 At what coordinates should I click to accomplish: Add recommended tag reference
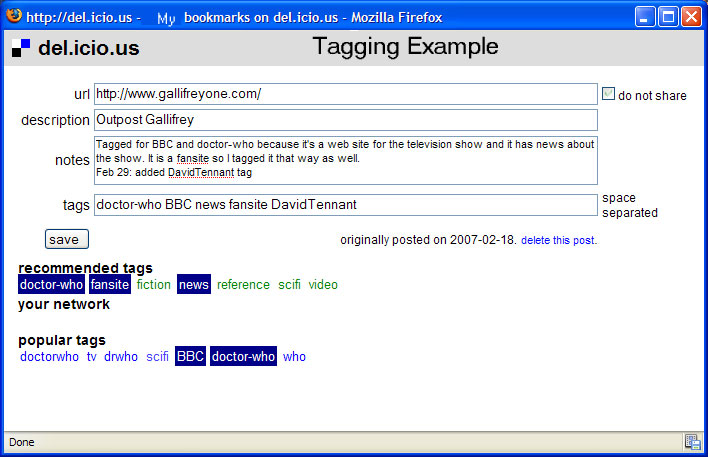pyautogui.click(x=243, y=284)
